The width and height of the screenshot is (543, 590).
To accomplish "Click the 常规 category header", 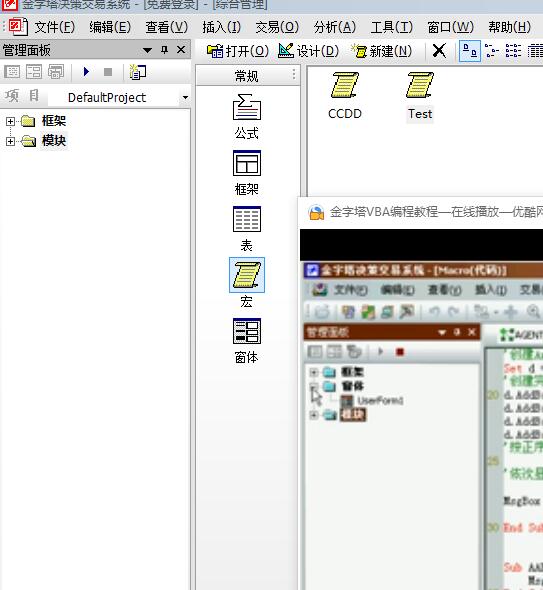I will click(246, 76).
